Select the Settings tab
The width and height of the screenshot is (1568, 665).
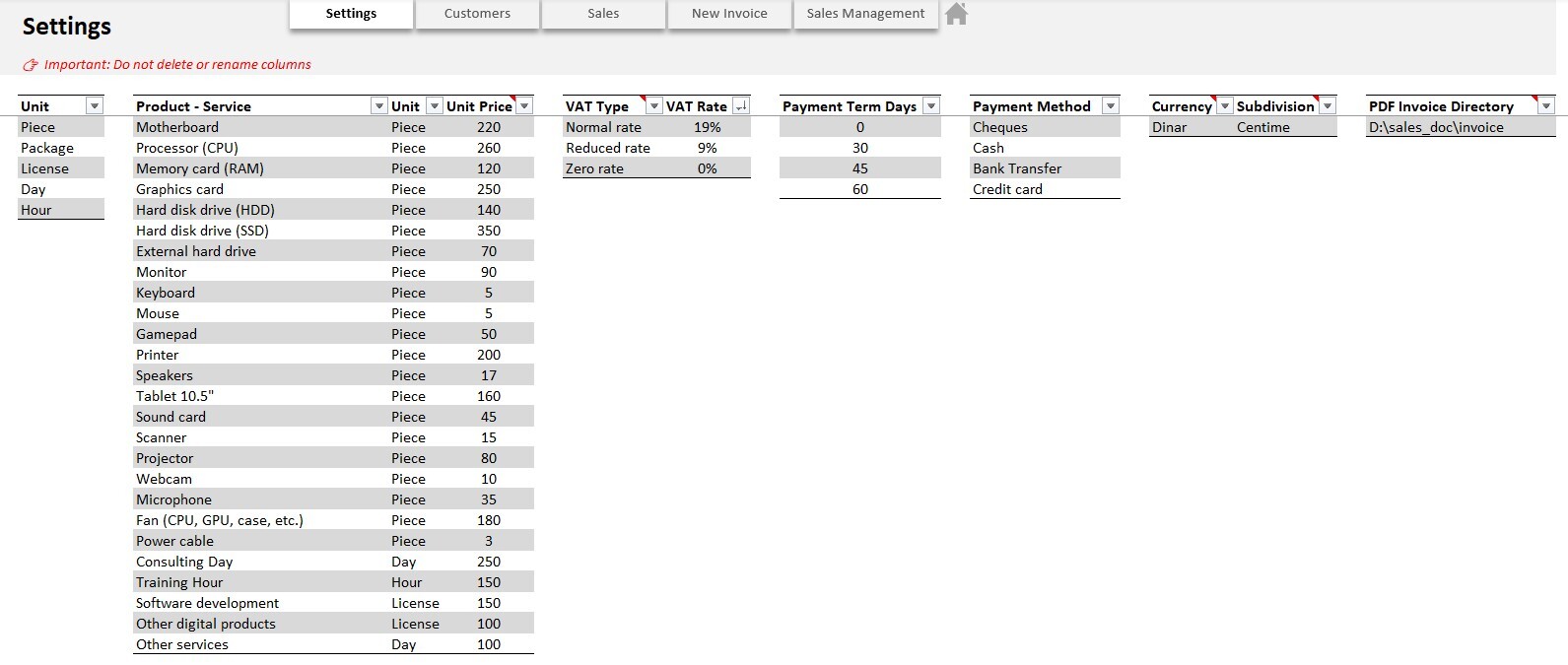[351, 14]
